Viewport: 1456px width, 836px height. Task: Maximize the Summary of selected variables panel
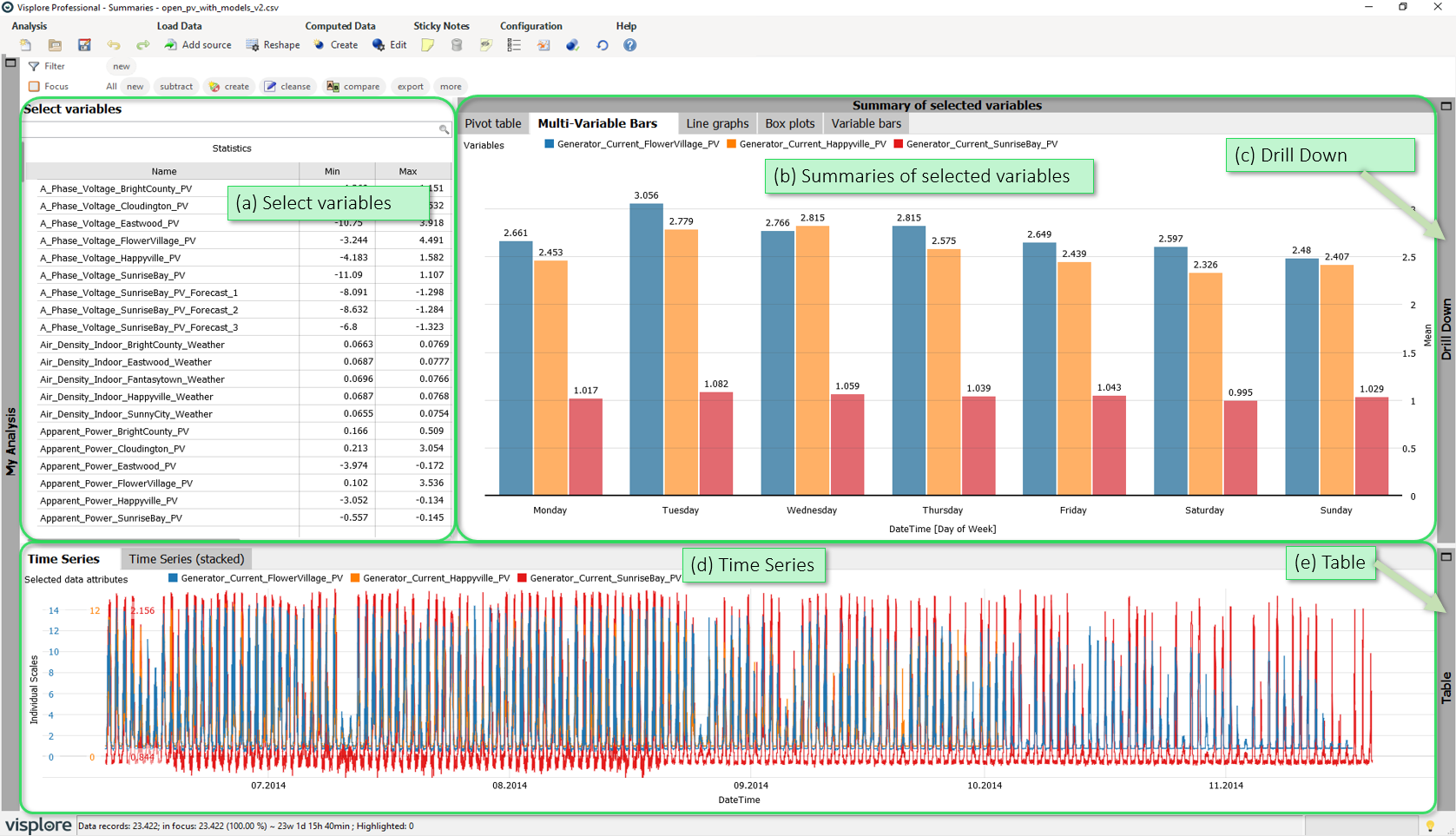click(x=1446, y=106)
